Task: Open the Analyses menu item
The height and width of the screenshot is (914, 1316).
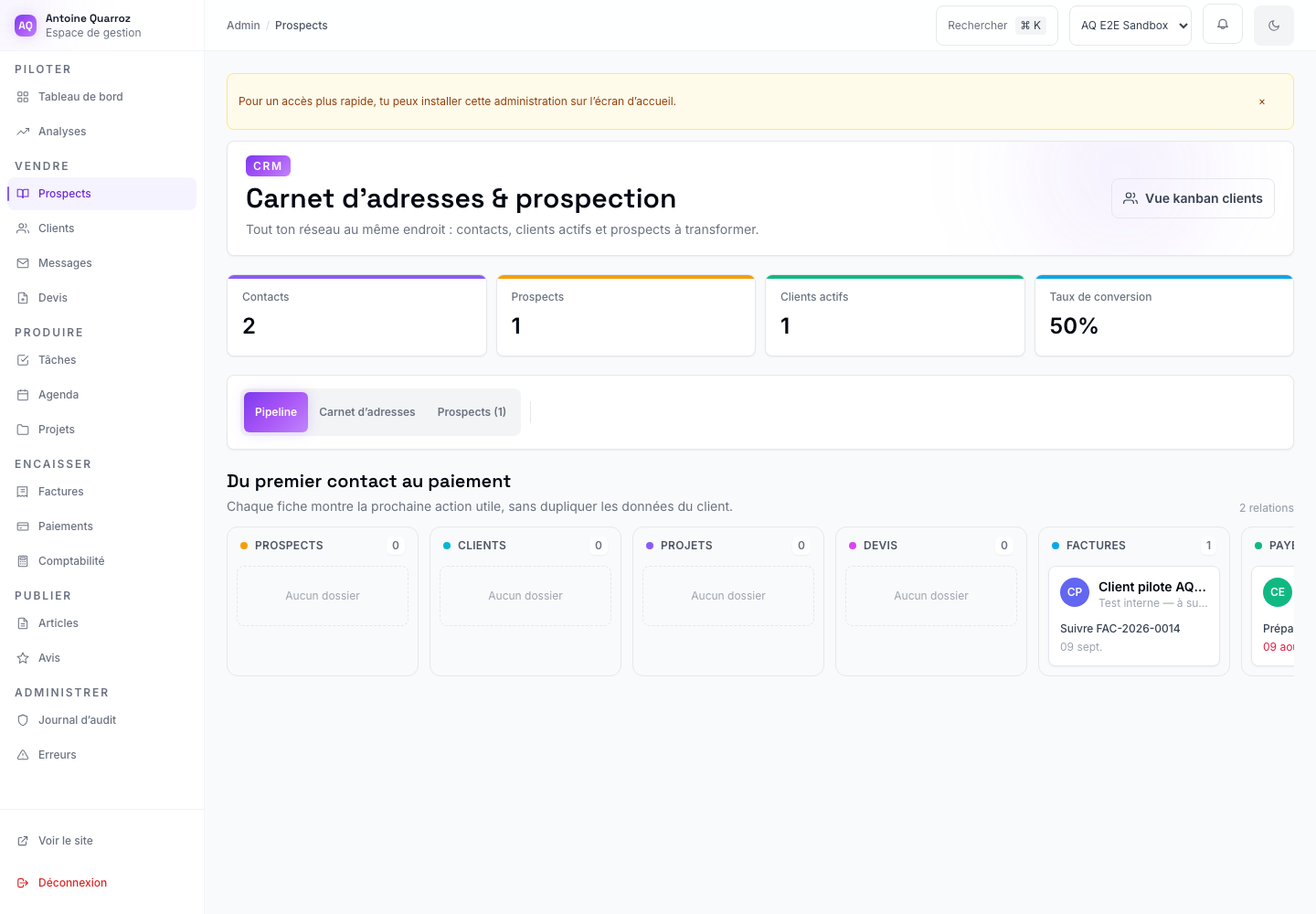Action: (x=101, y=132)
